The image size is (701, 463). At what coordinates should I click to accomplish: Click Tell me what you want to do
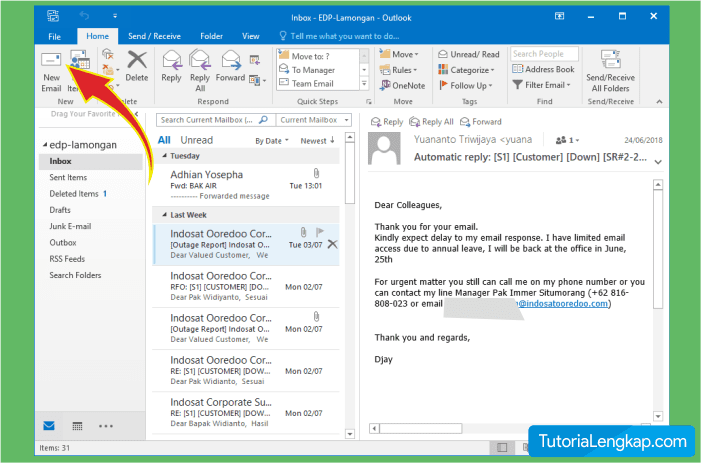click(339, 36)
